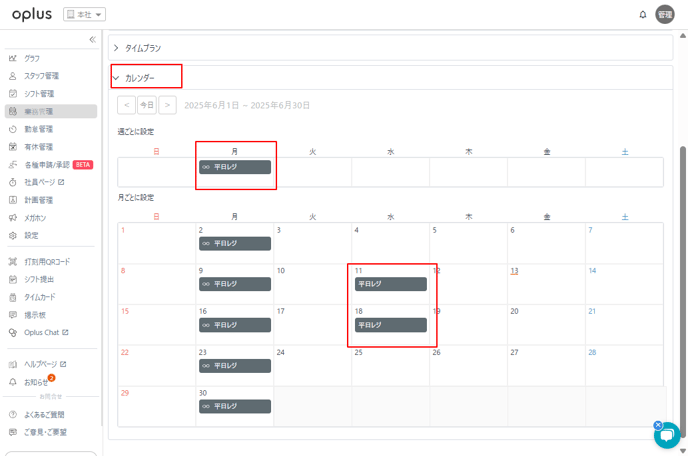
Task: Open the user avatar menu
Action: (665, 14)
